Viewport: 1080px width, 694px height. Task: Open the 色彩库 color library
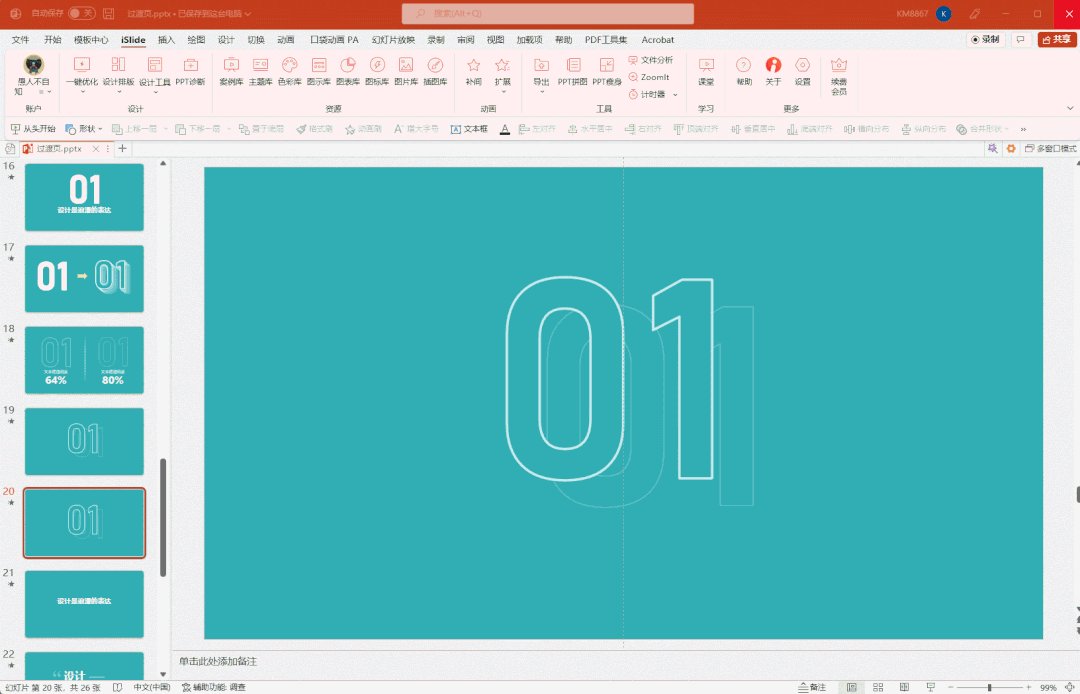[x=289, y=70]
